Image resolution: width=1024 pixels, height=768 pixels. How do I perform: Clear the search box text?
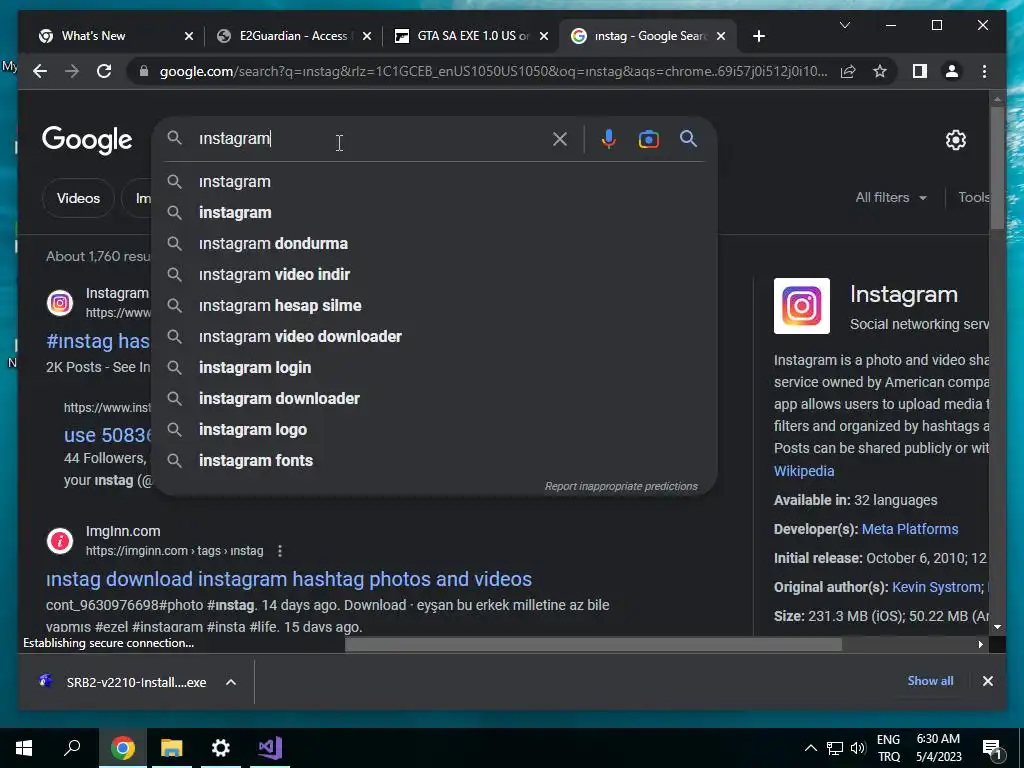(560, 139)
